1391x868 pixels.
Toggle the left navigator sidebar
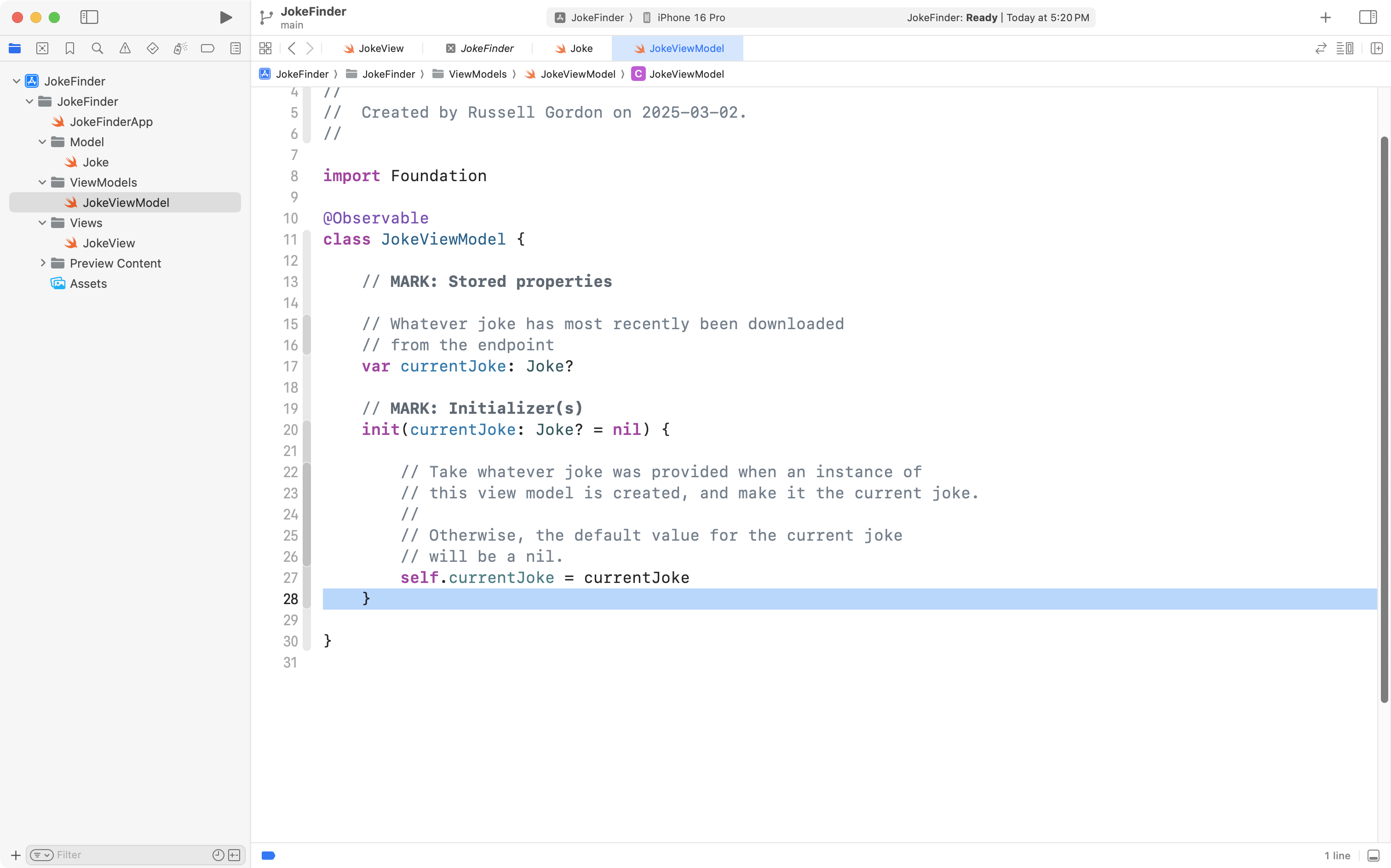pos(89,17)
